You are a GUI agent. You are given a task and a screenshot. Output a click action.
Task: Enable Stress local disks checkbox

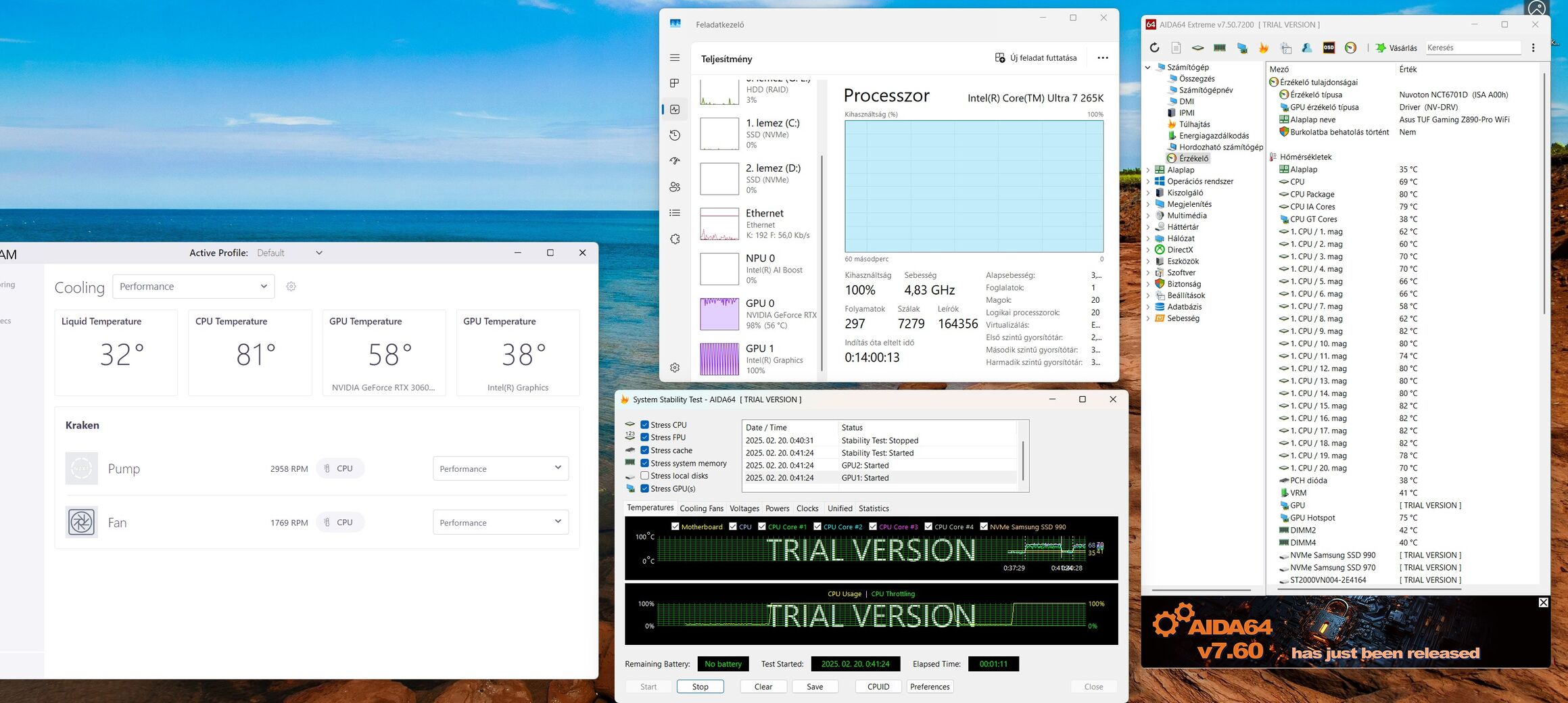coord(645,476)
